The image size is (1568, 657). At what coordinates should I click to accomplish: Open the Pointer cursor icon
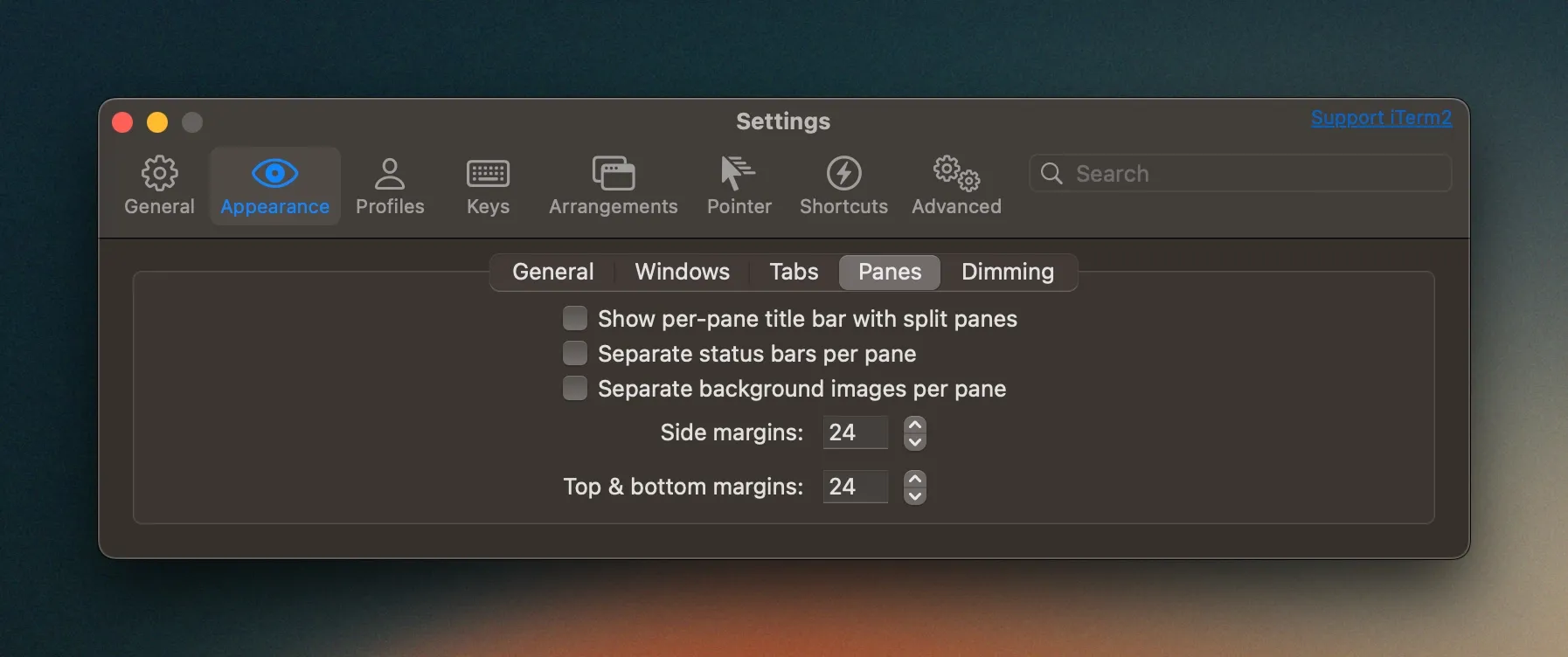pos(739,174)
